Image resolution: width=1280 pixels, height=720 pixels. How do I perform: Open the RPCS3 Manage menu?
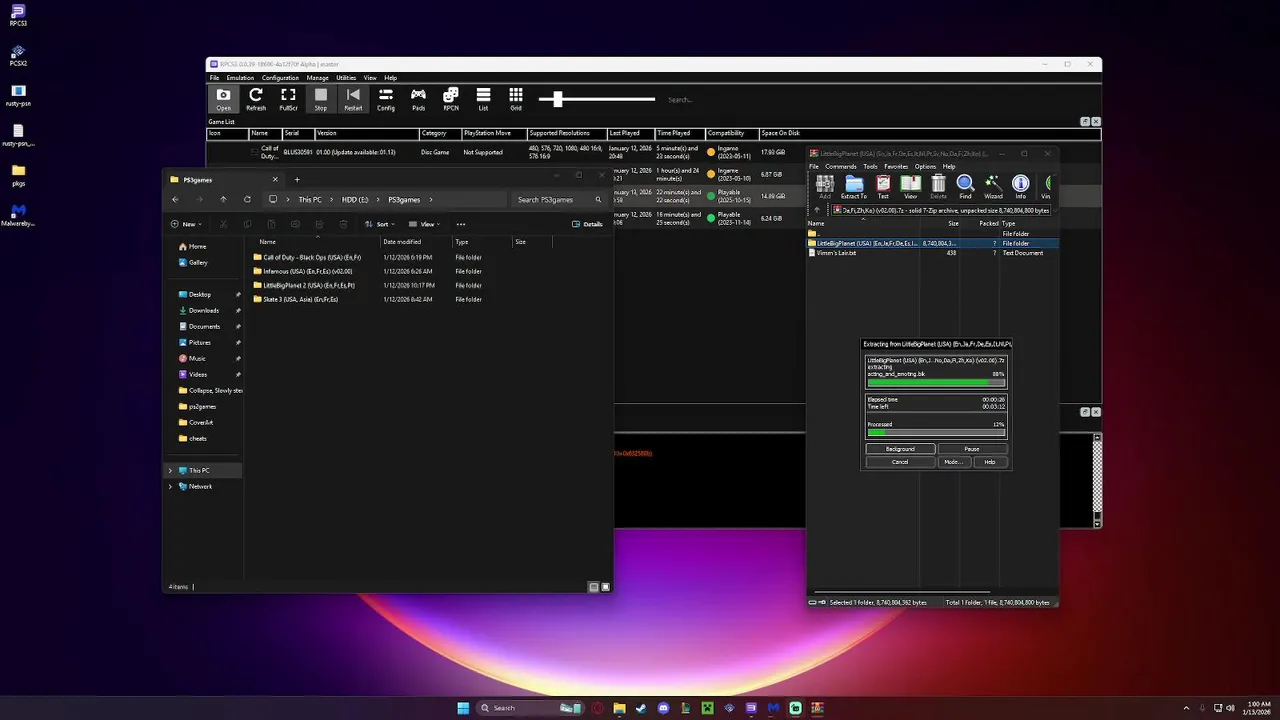318,78
